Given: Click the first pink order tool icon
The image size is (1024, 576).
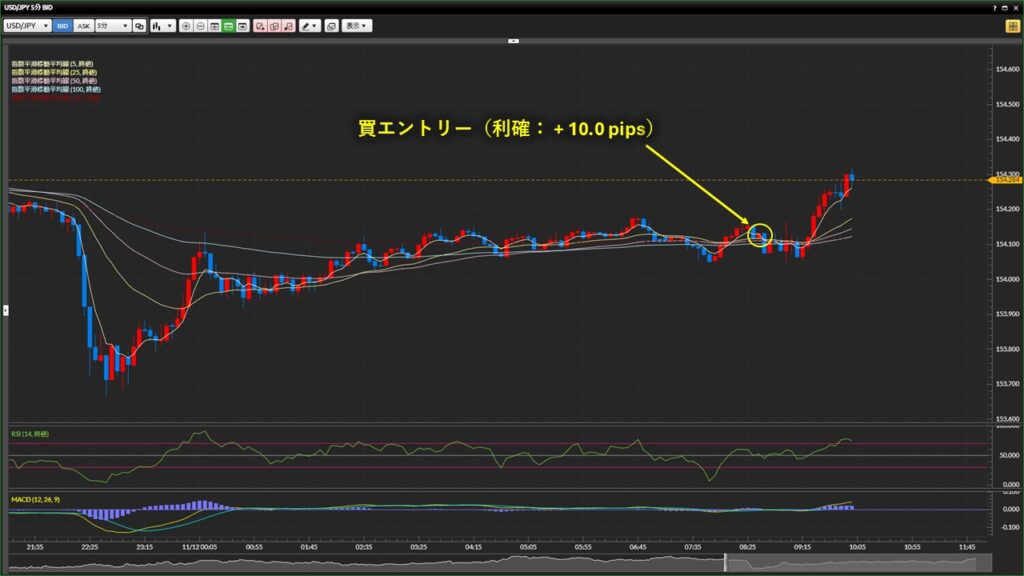Looking at the screenshot, I should pos(260,25).
